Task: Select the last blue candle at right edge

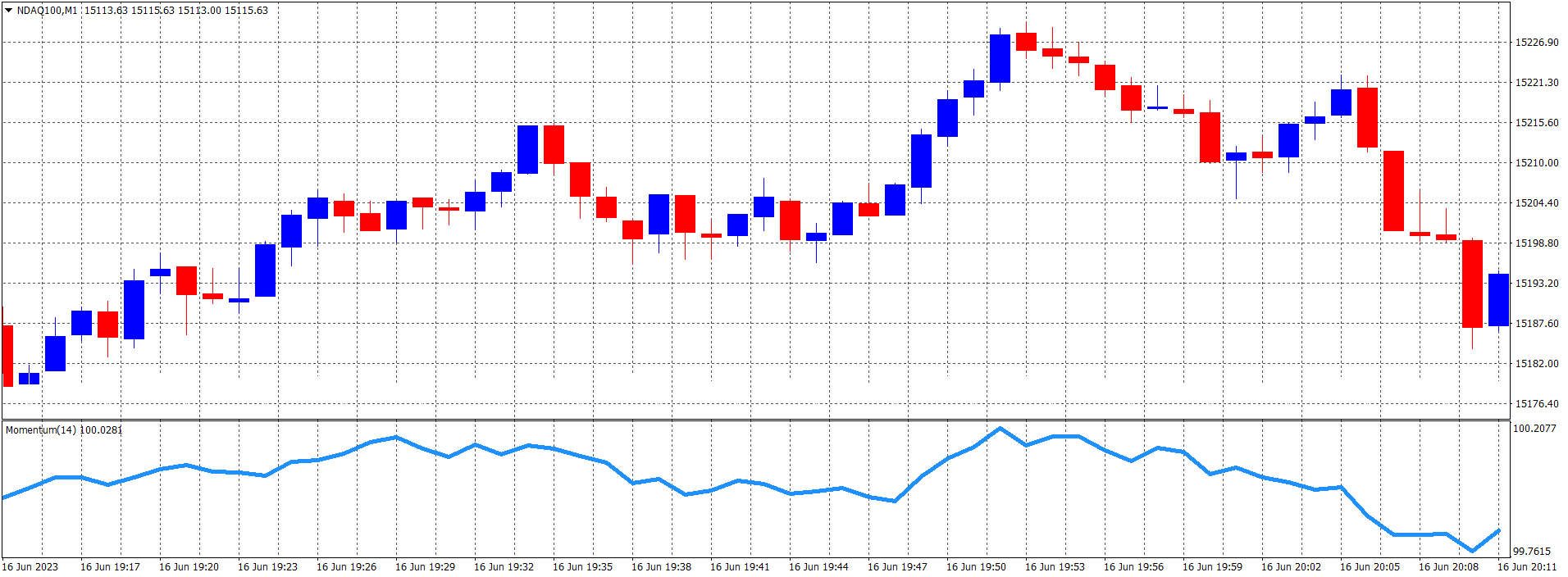Action: pyautogui.click(x=1498, y=300)
